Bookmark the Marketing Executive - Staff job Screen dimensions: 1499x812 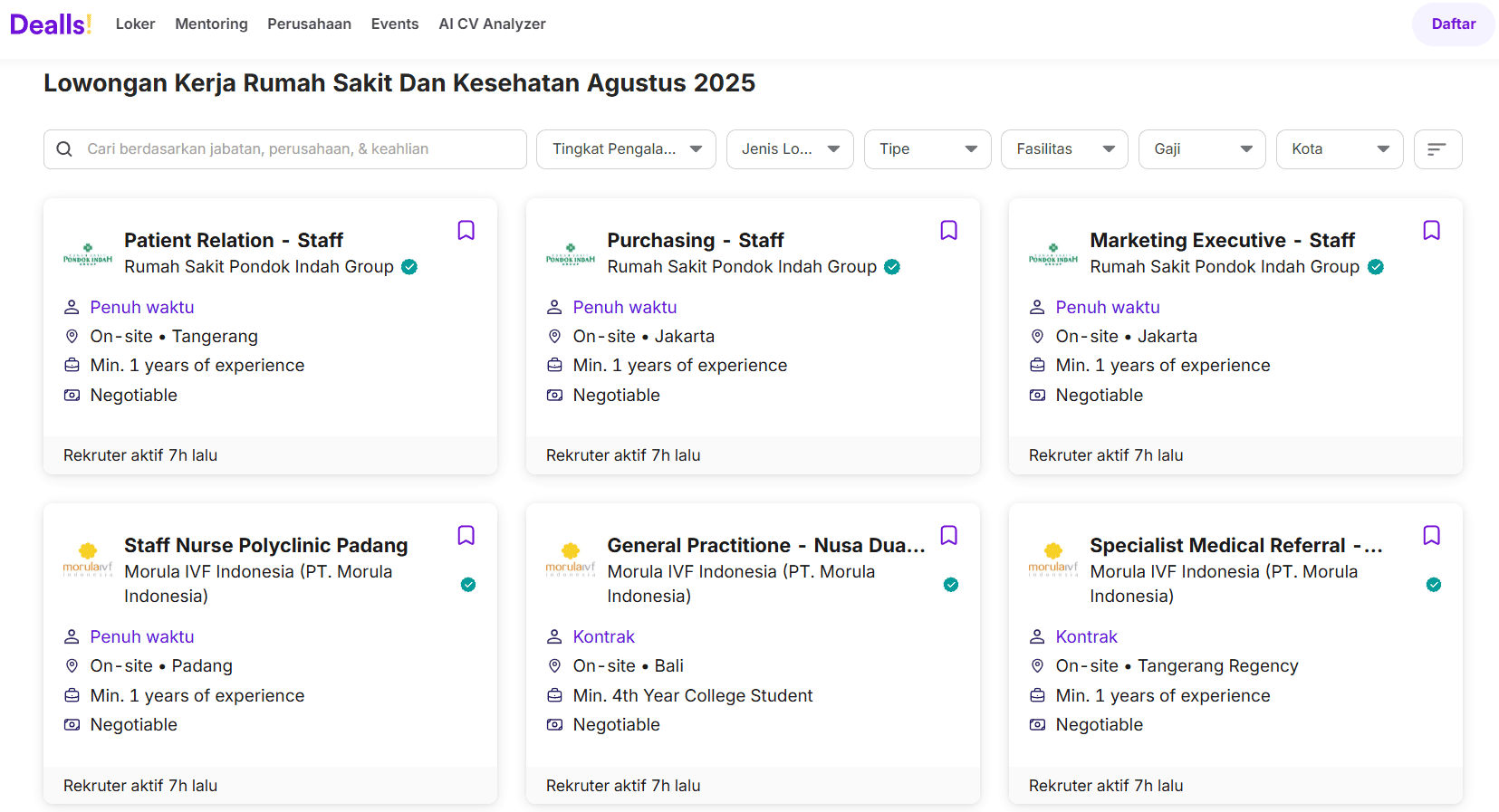pos(1431,231)
